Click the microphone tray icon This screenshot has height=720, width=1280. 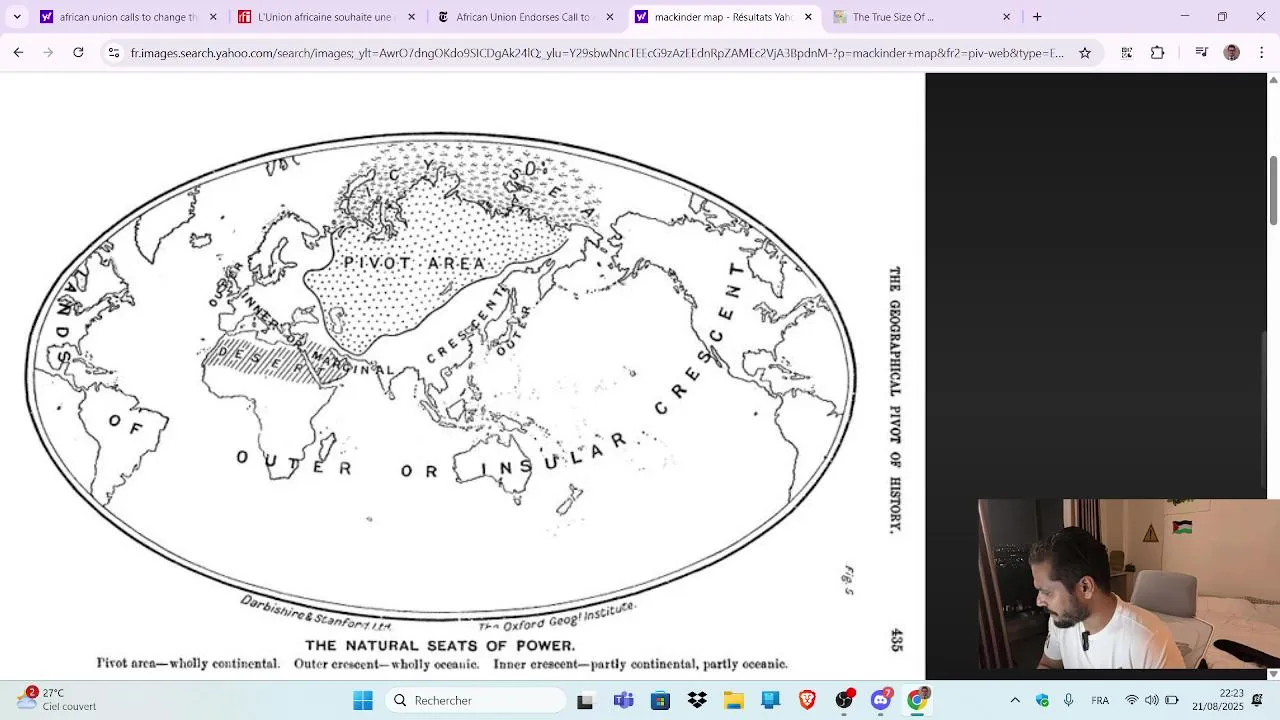pos(1068,701)
